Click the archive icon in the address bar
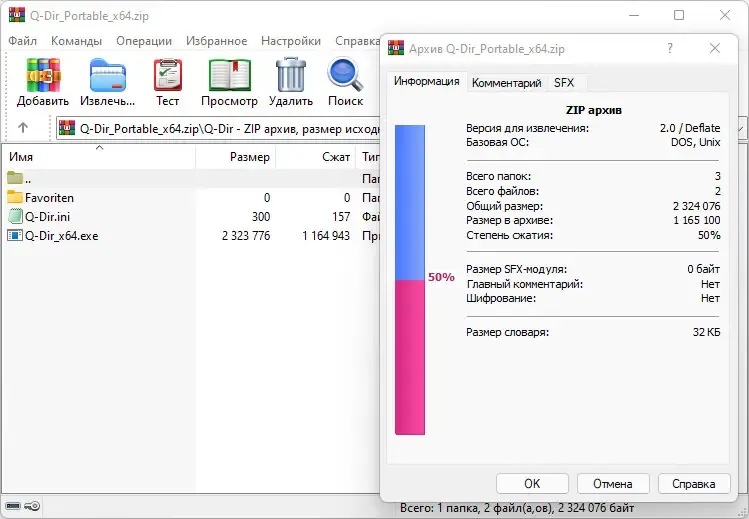The width and height of the screenshot is (749, 519). click(x=67, y=128)
